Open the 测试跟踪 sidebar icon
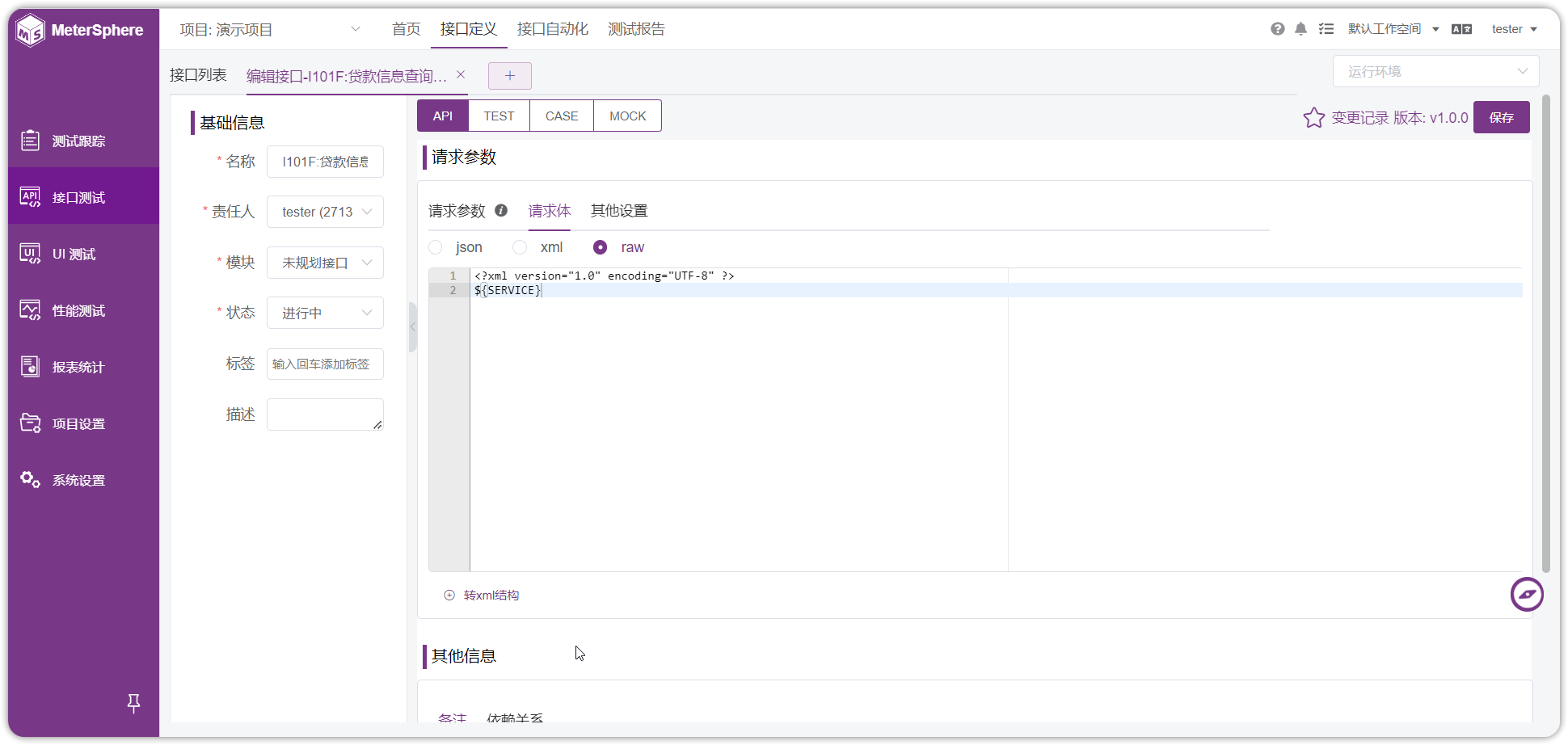 tap(30, 141)
